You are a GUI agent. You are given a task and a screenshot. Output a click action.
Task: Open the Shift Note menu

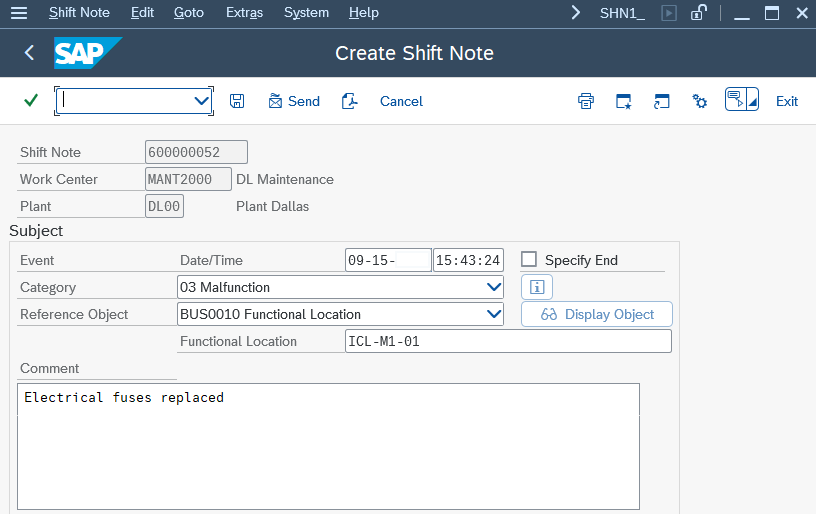(79, 12)
